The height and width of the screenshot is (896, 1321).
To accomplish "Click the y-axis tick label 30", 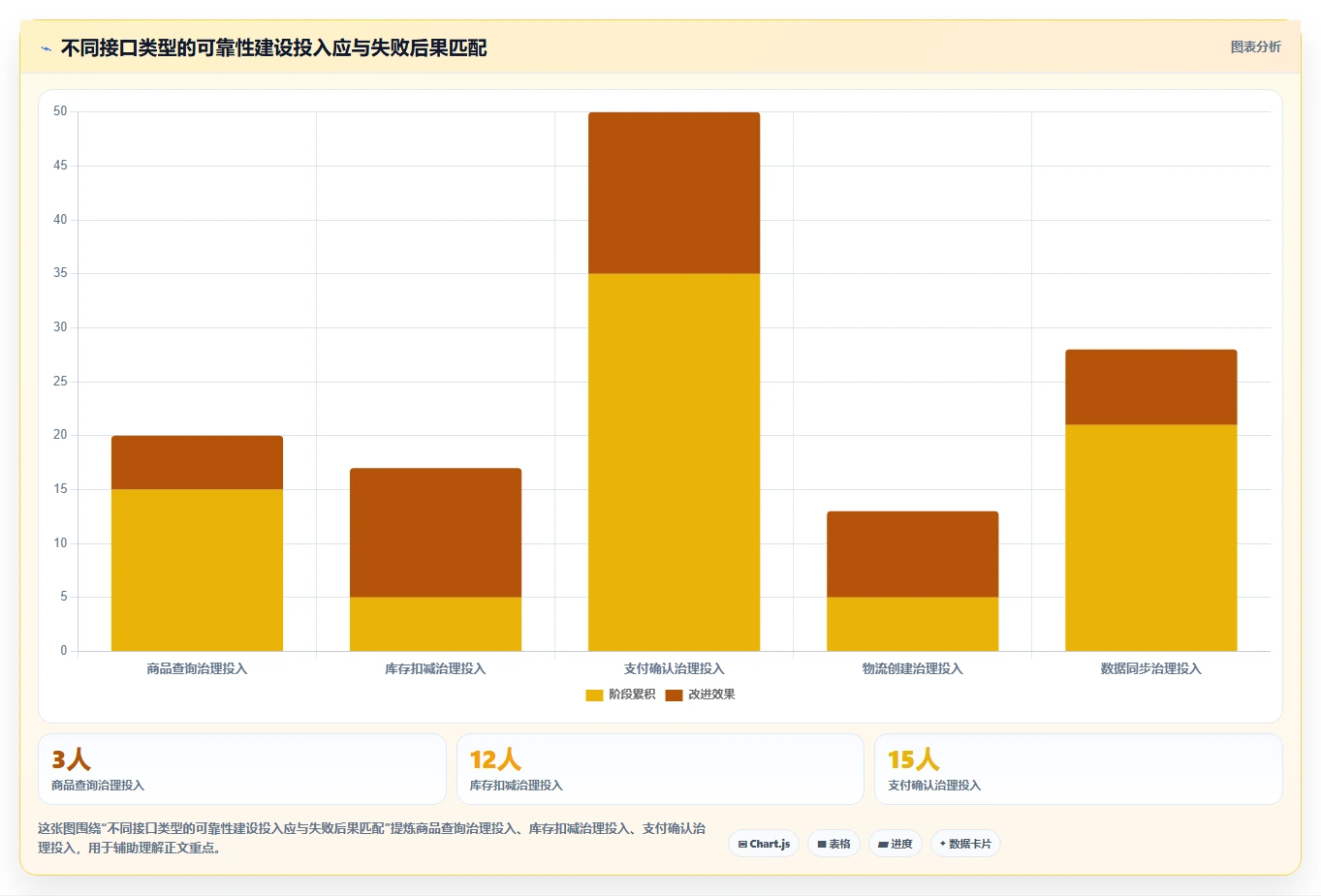I will [x=60, y=327].
